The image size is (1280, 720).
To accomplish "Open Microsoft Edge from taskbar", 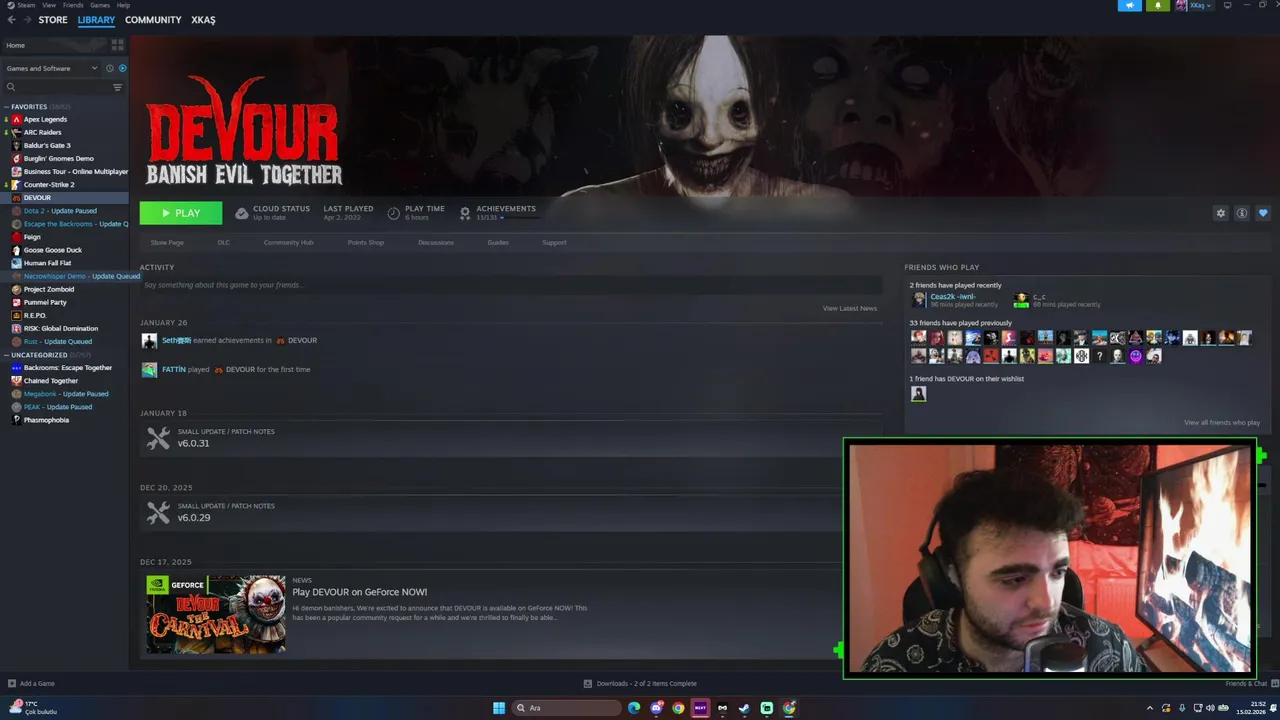I will 634,708.
